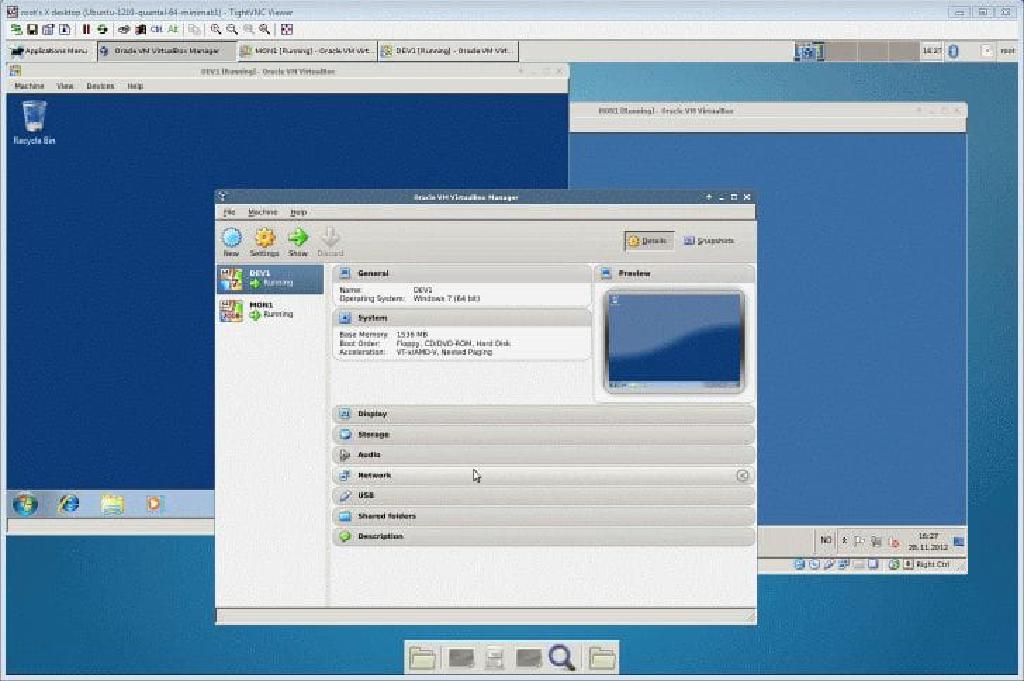Click the DEV1 Preview thumbnail
Screen dimensions: 1024x681
tap(673, 338)
